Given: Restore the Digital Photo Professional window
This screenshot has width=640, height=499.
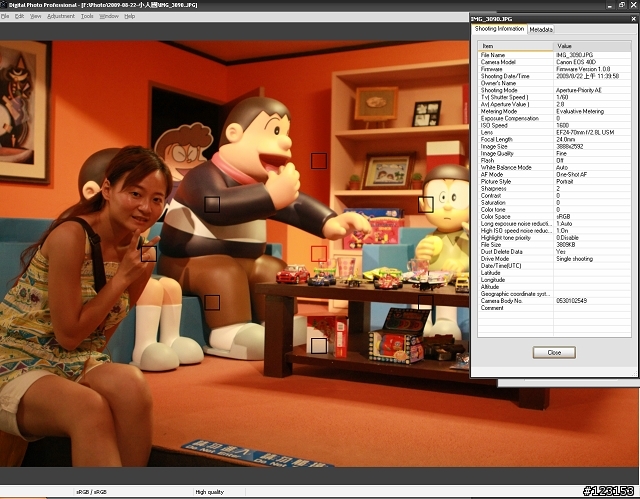Looking at the screenshot, I should point(622,5).
